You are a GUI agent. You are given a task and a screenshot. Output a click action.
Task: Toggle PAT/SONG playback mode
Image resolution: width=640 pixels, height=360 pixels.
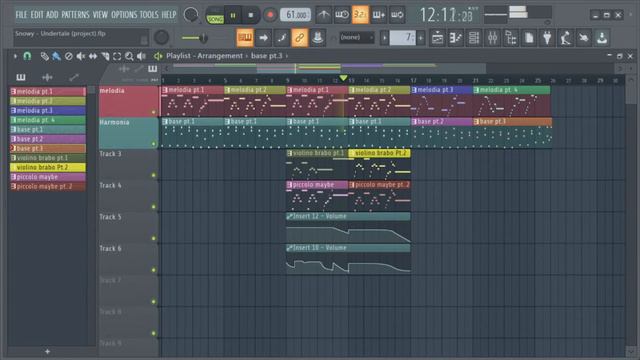[215, 16]
